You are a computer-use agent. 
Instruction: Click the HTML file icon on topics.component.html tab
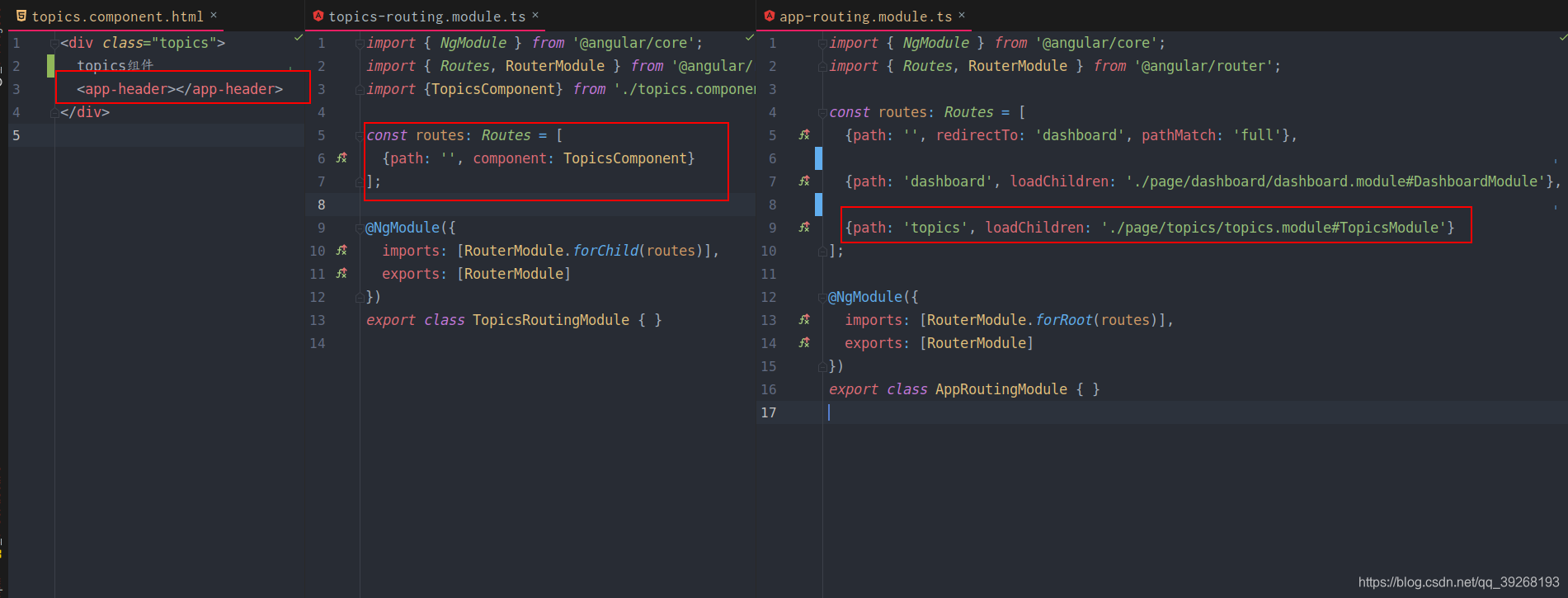tap(21, 16)
